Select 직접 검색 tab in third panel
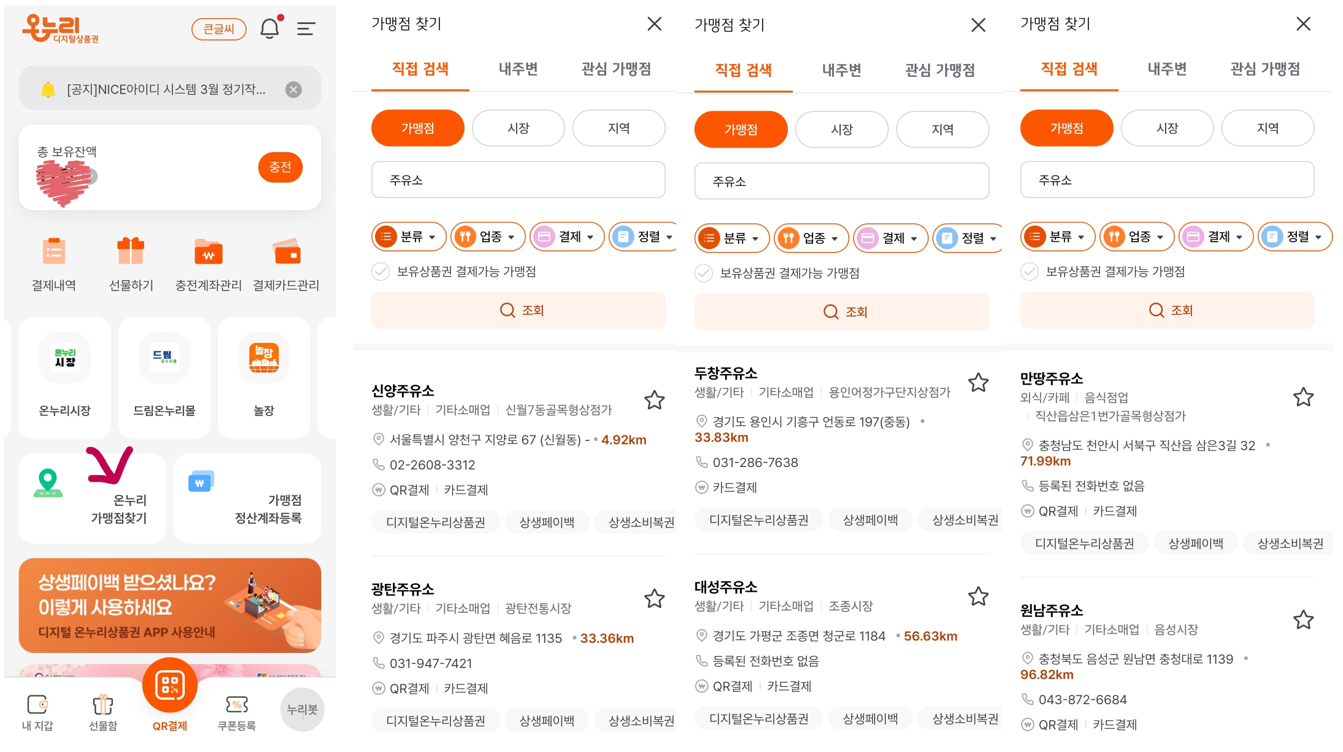The height and width of the screenshot is (752, 1343). pos(1069,69)
